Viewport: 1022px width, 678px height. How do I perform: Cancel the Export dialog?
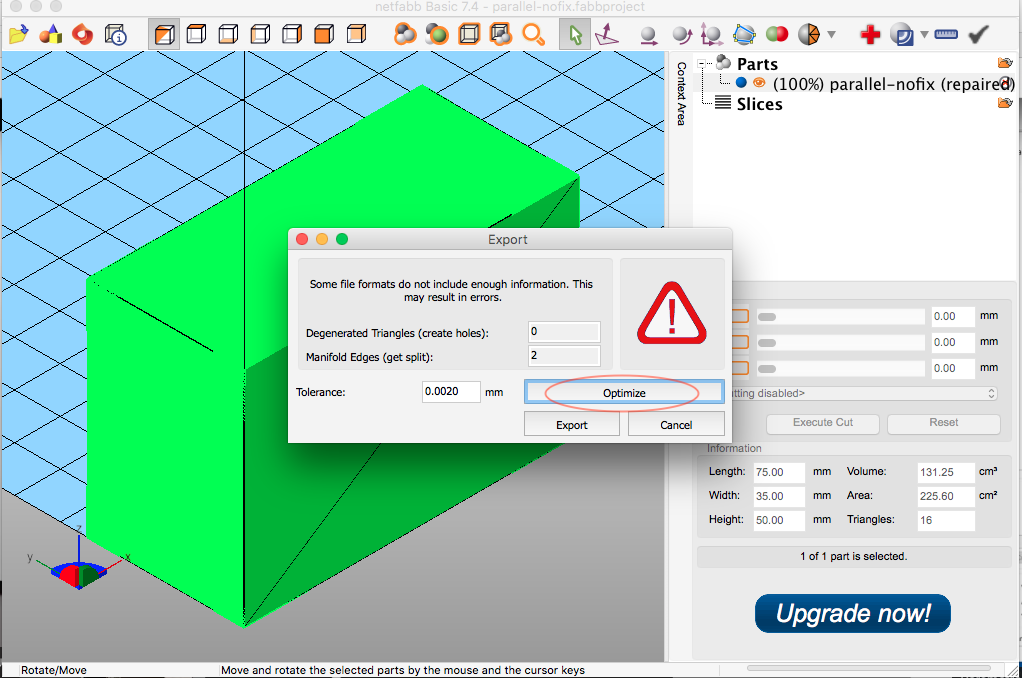click(x=676, y=424)
